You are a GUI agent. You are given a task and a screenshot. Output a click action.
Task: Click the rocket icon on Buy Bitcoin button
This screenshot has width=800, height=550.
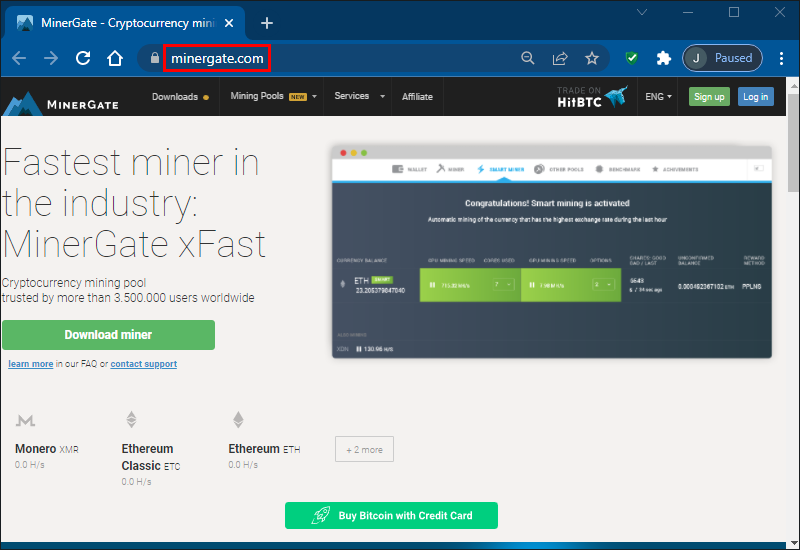[320, 515]
